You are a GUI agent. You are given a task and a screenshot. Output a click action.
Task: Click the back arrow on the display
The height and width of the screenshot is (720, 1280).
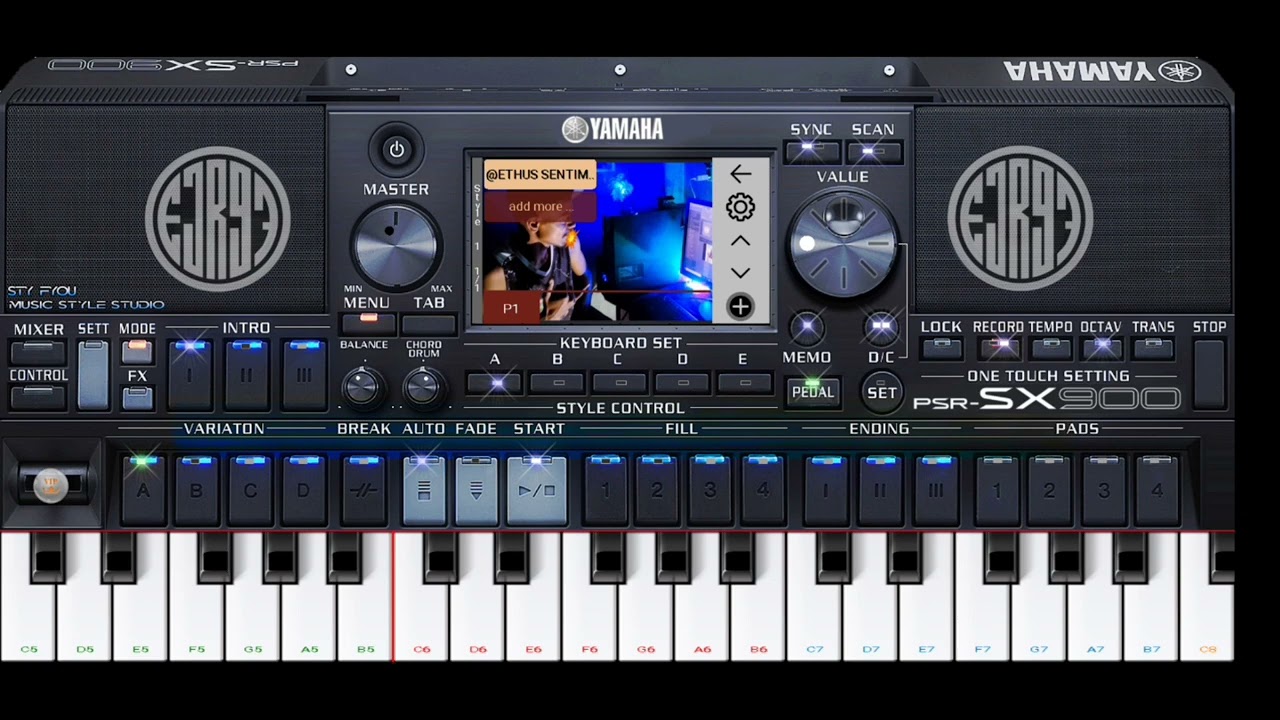[740, 174]
